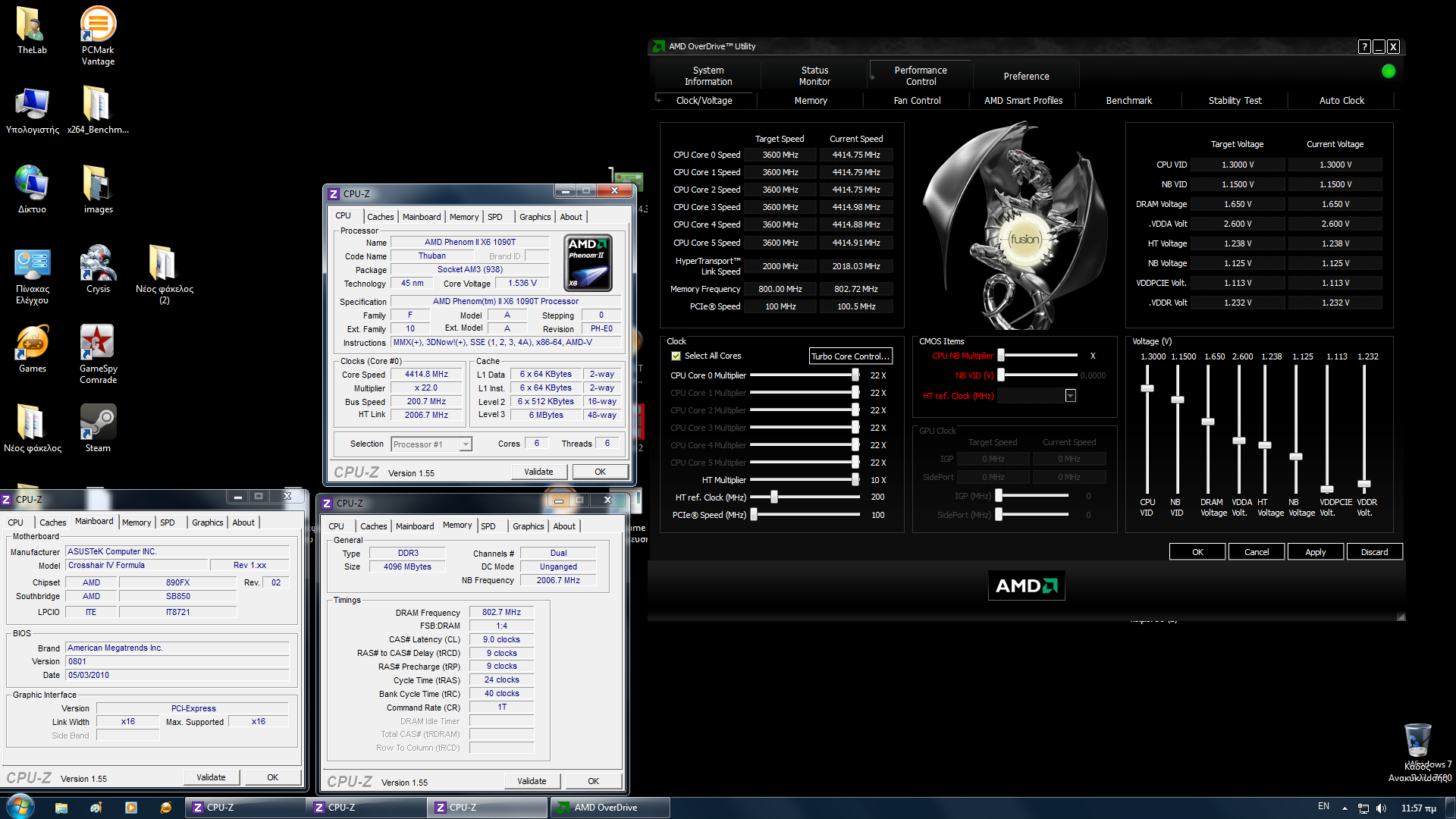Launch Steam desktop shortcut

(x=98, y=428)
